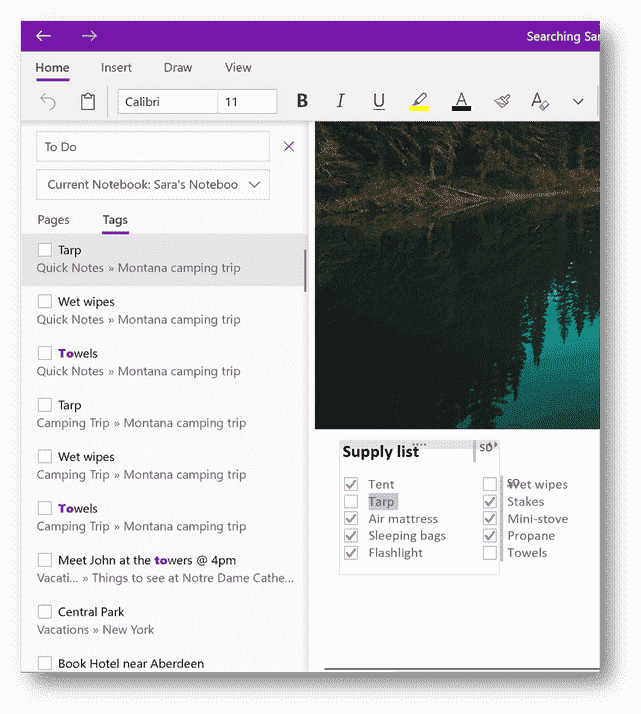The width and height of the screenshot is (641, 714).
Task: Check the Tarp checkbox in Supply list
Action: pos(351,502)
